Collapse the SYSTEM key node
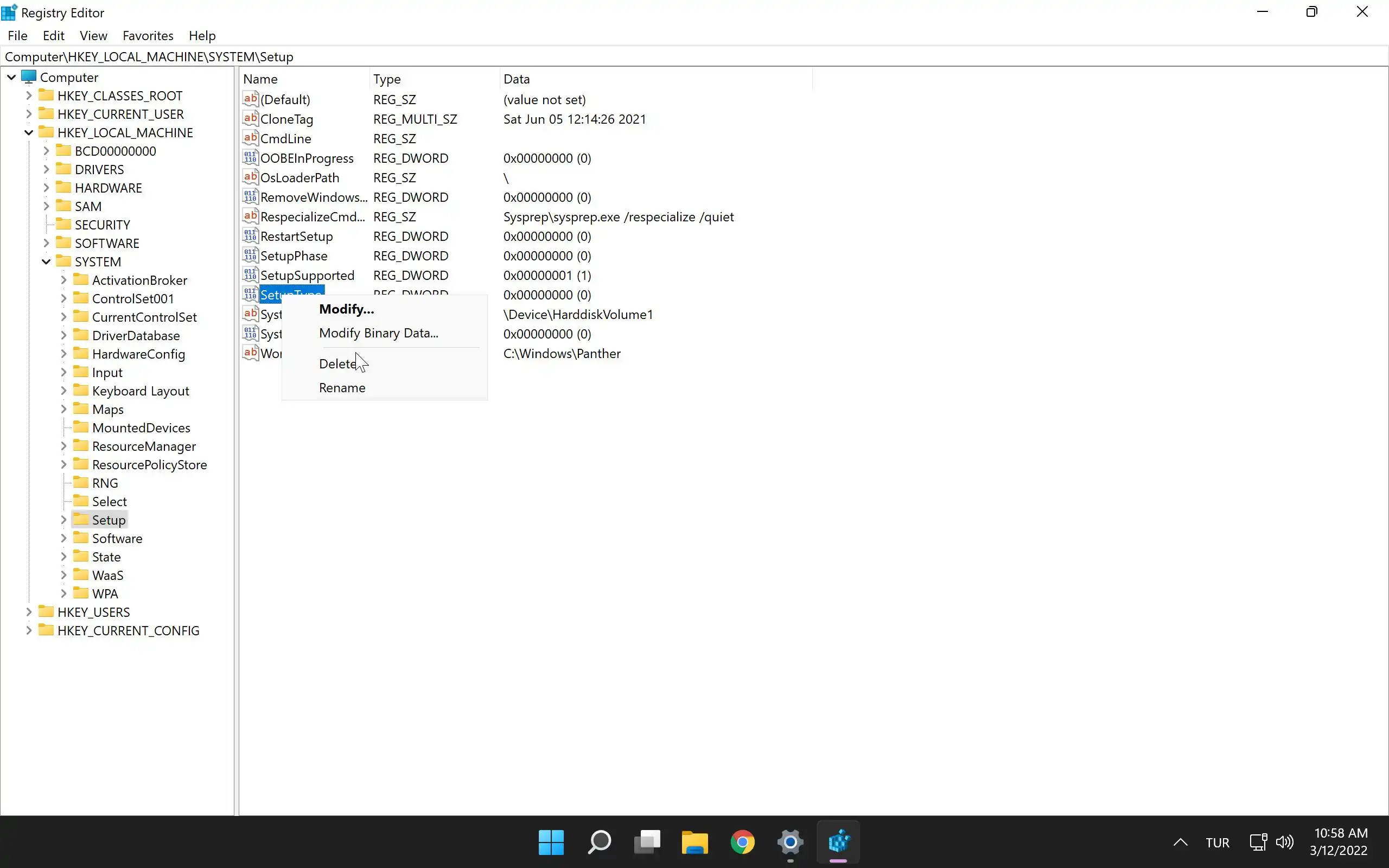The image size is (1389, 868). (x=47, y=262)
